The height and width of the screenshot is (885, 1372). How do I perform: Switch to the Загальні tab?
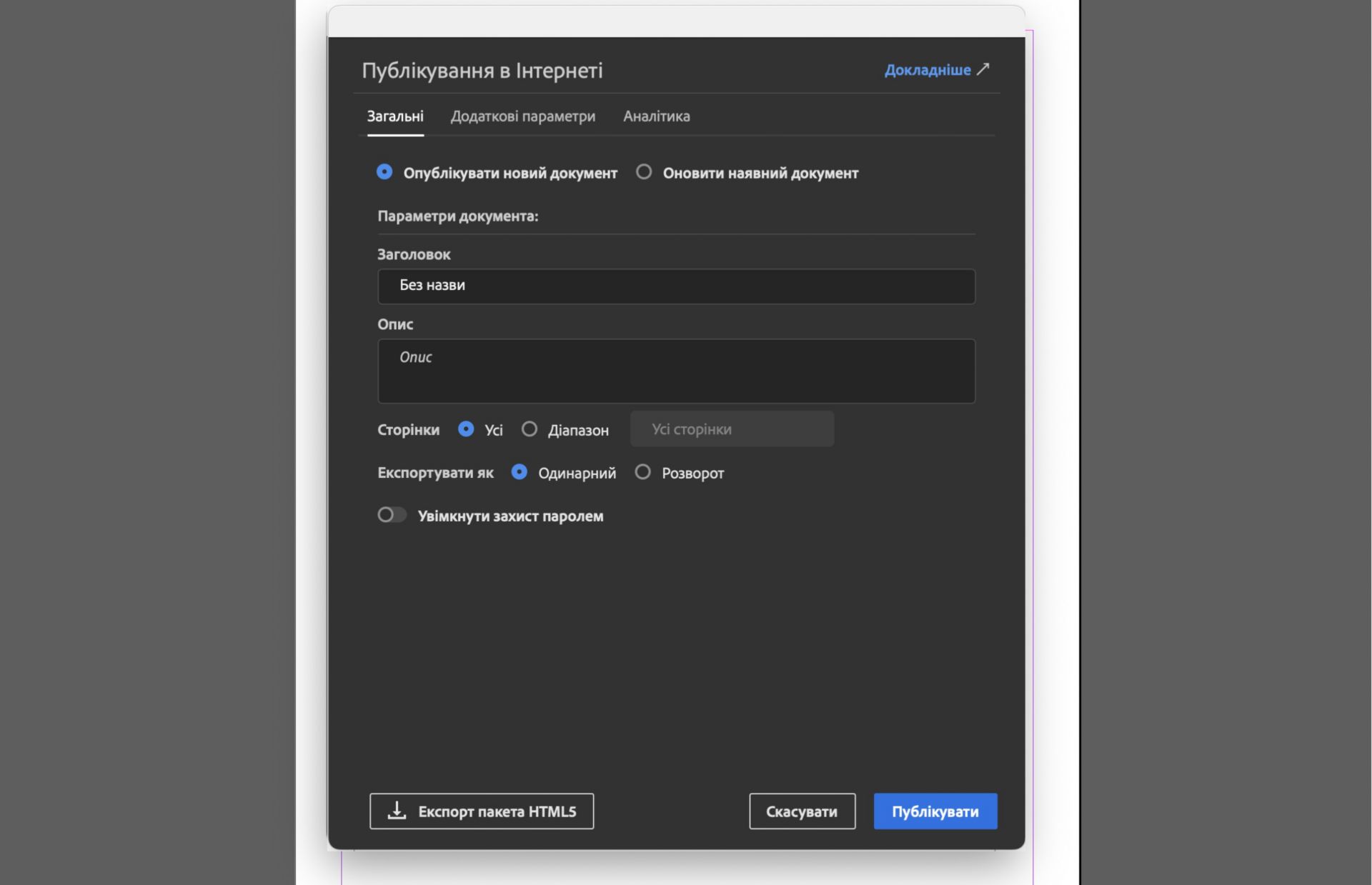pos(395,116)
